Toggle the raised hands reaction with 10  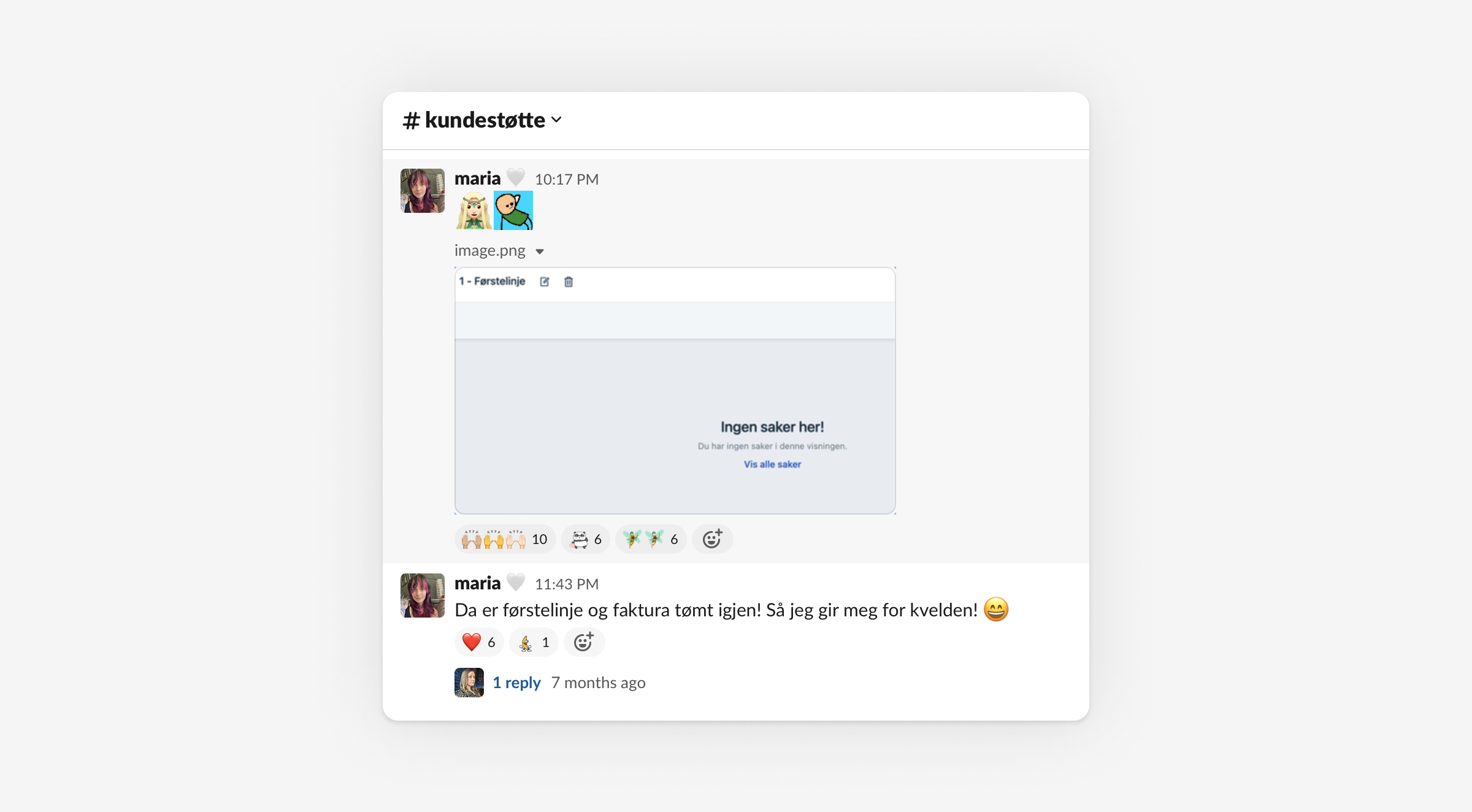pos(505,539)
